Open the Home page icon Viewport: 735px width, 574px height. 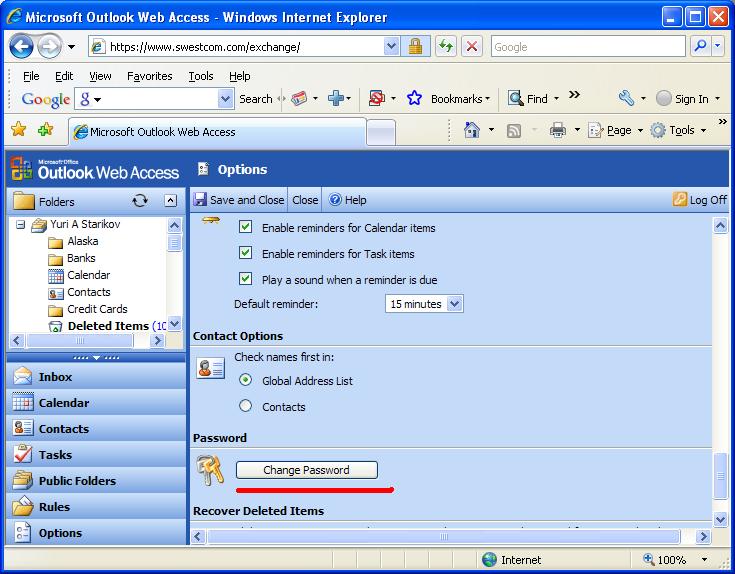(x=472, y=130)
